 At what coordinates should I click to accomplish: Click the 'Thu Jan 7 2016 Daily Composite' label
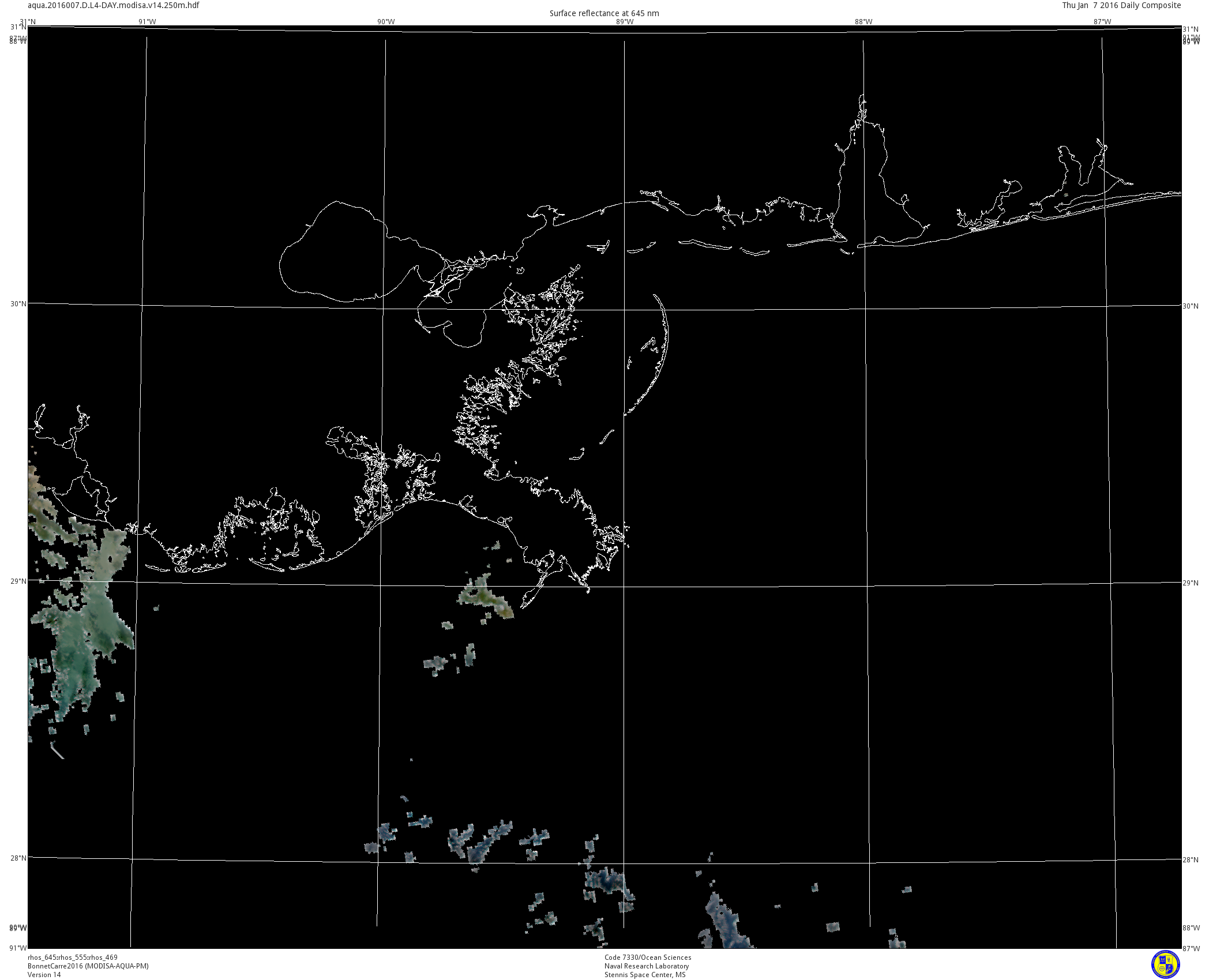(x=1121, y=5)
